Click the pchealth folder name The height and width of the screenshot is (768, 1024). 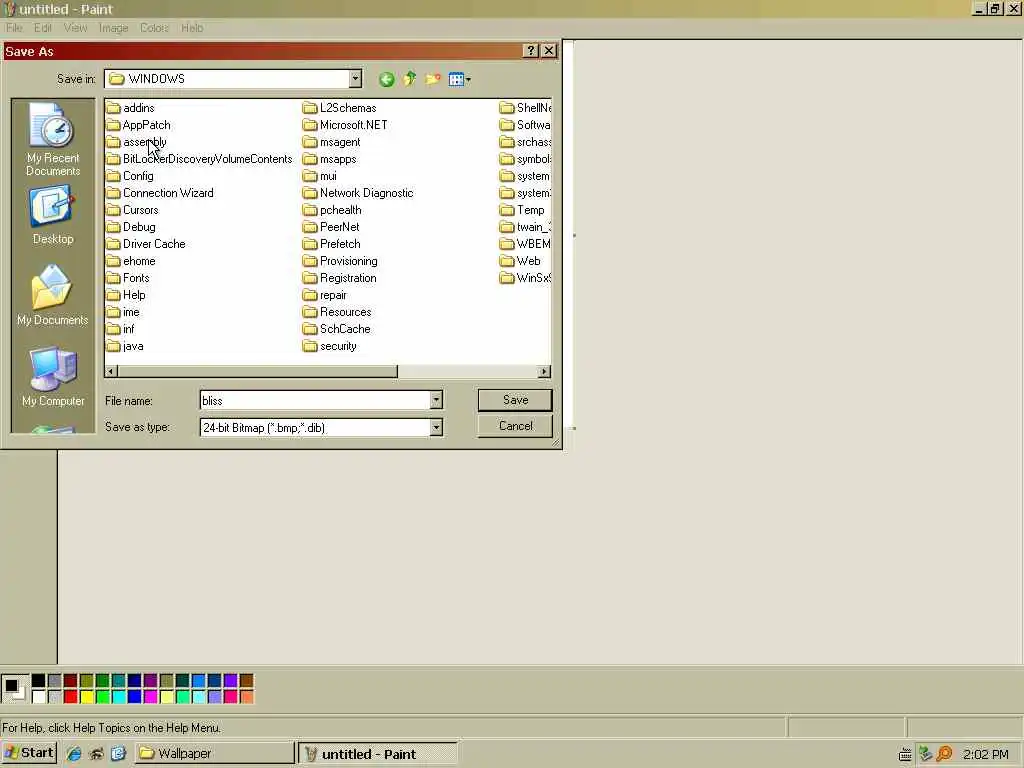[x=340, y=210]
